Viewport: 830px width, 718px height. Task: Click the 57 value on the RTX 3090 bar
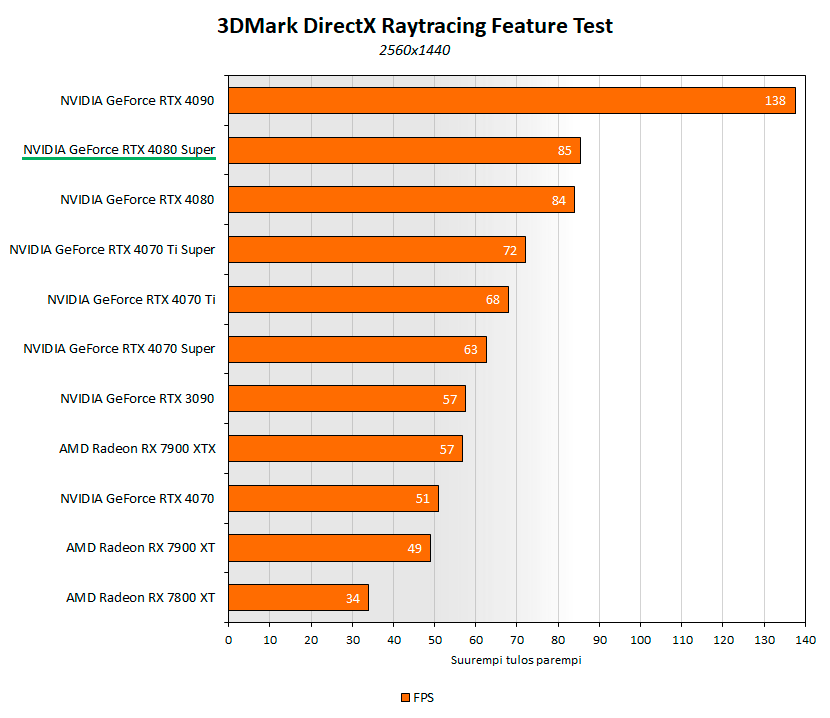pos(449,399)
